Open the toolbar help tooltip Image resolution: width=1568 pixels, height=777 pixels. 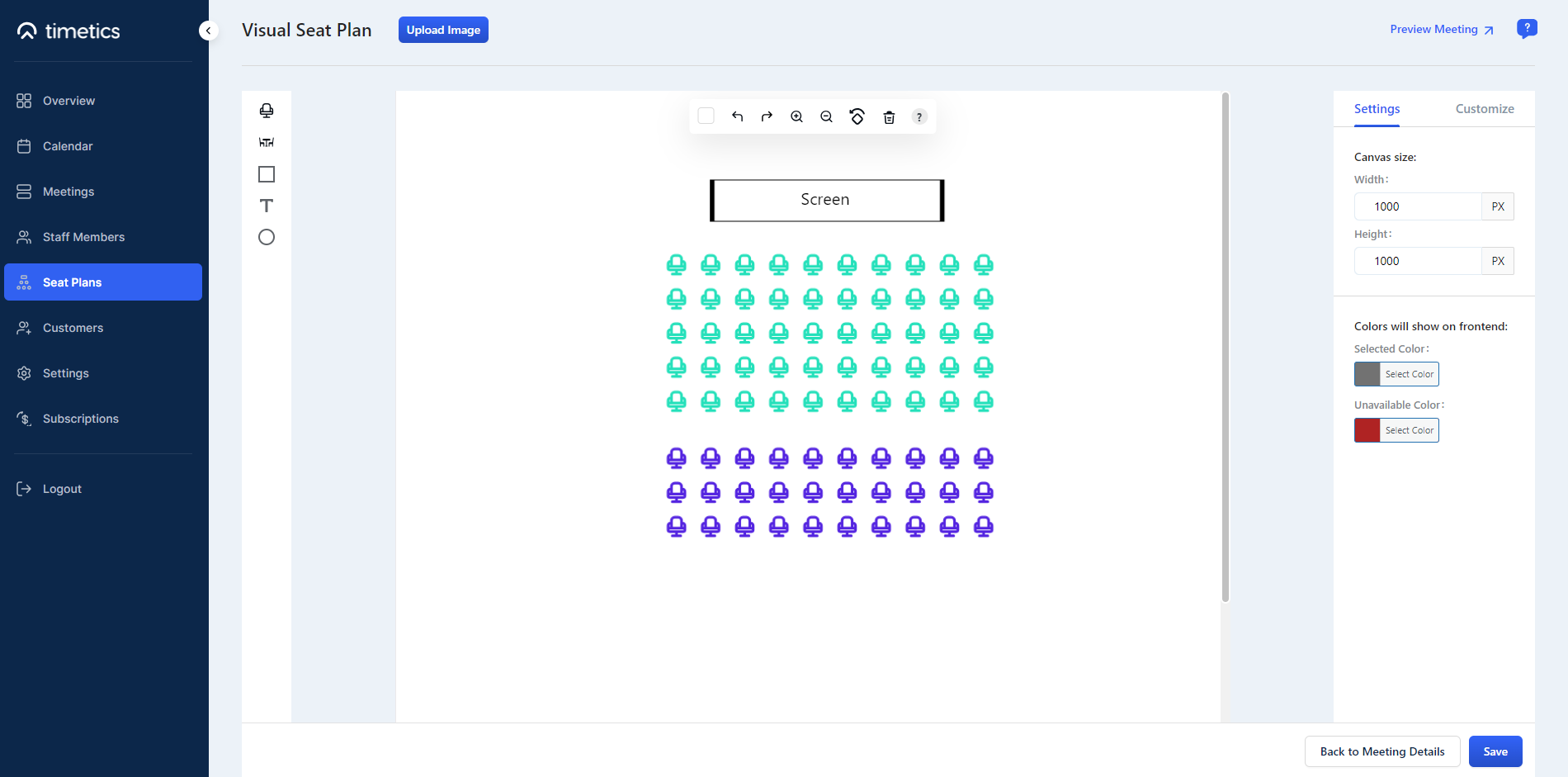click(x=919, y=116)
